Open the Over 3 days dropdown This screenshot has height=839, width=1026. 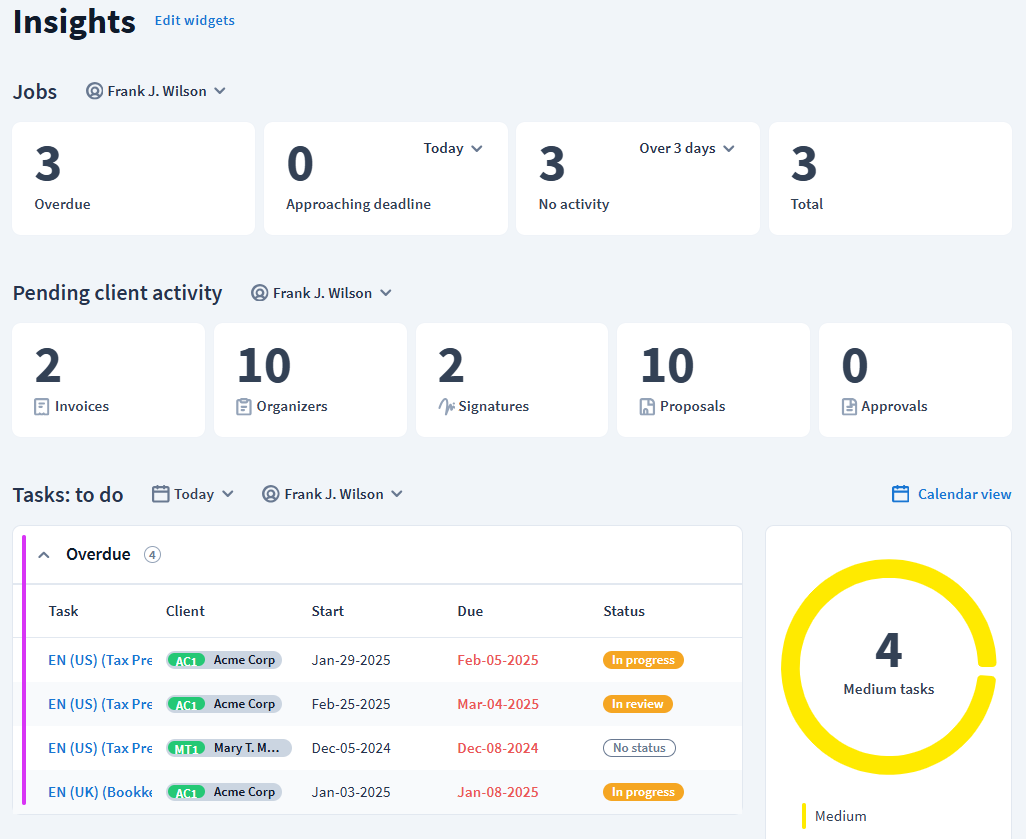pyautogui.click(x=687, y=148)
